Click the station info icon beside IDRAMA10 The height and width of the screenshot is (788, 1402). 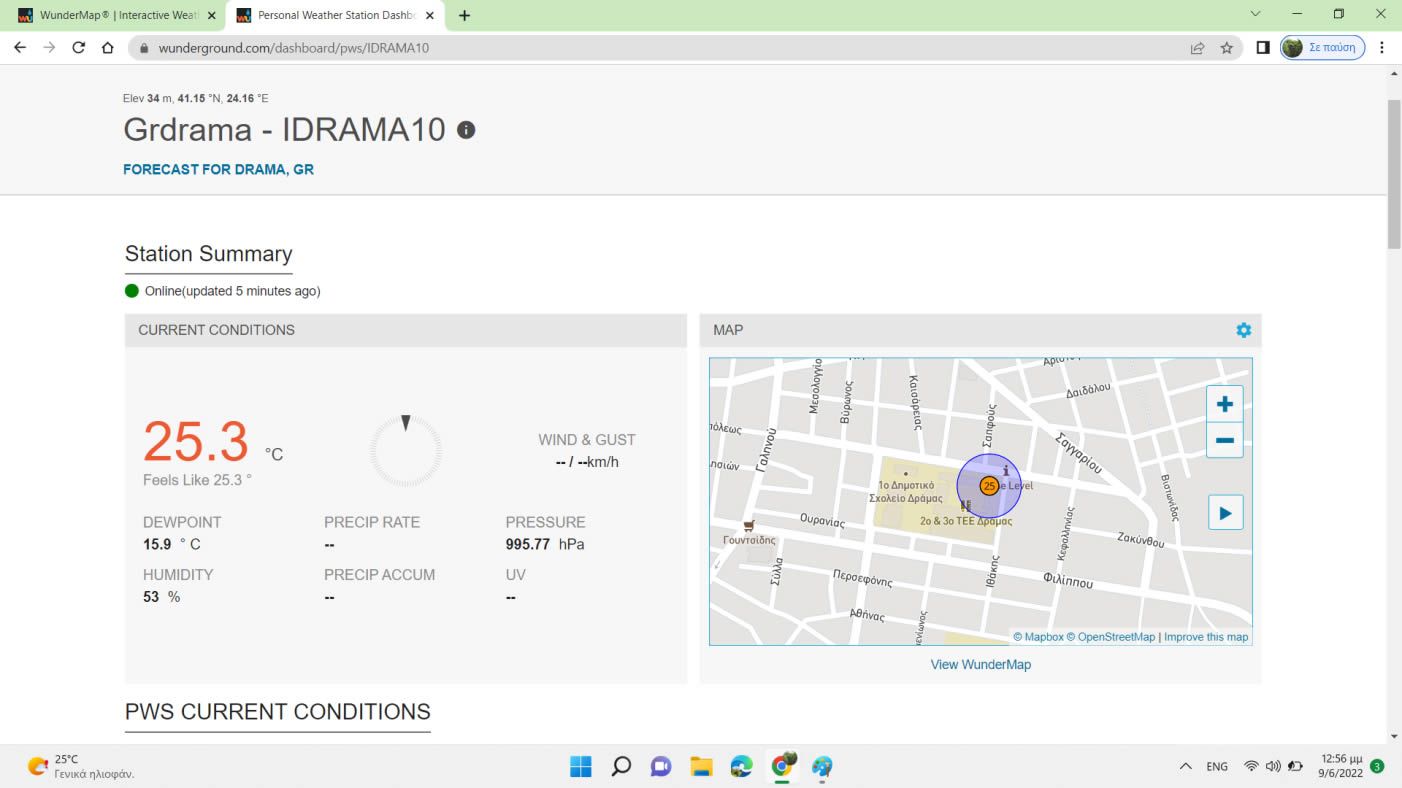[466, 130]
